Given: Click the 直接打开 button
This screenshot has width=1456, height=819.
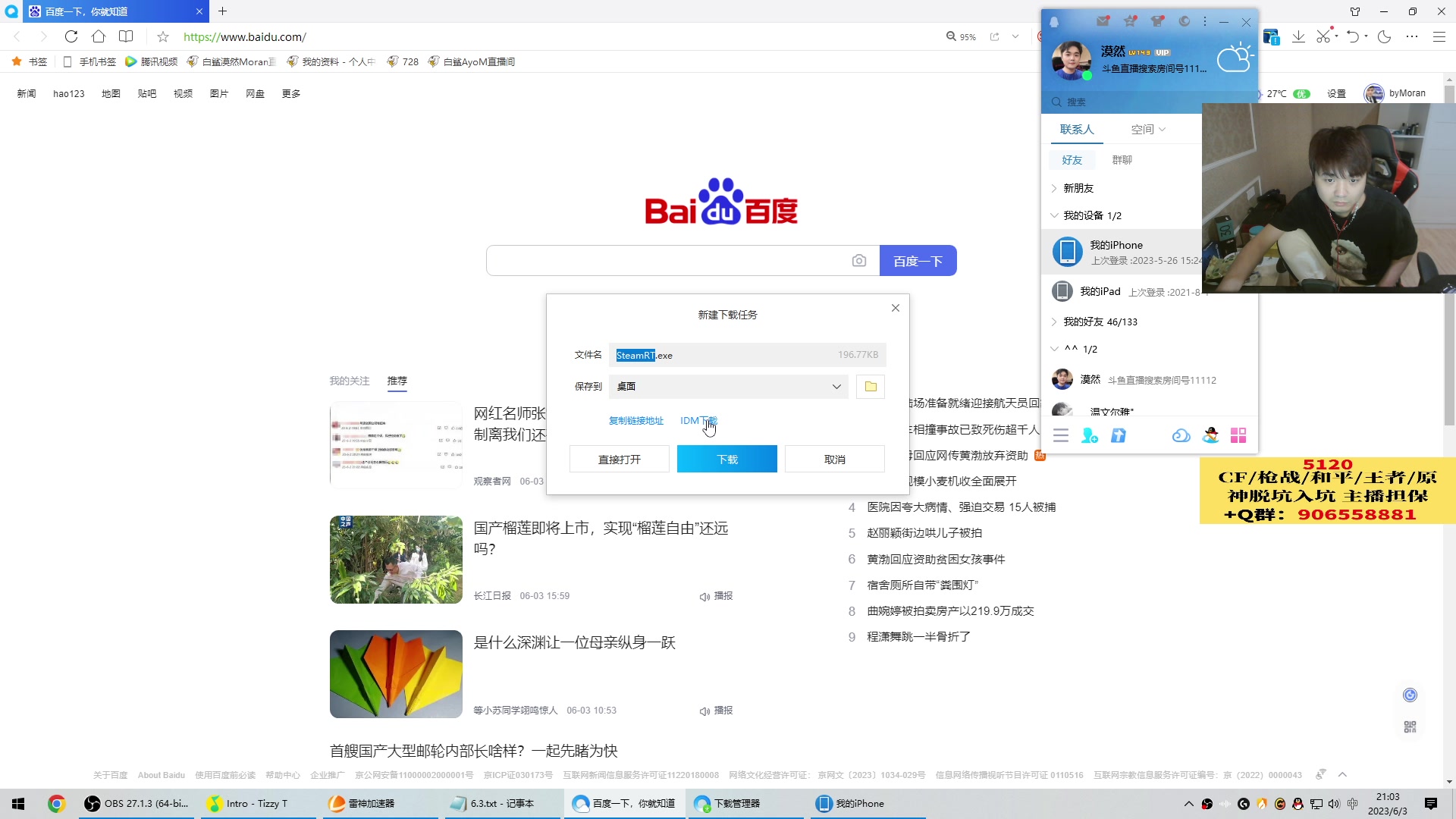Looking at the screenshot, I should [619, 459].
